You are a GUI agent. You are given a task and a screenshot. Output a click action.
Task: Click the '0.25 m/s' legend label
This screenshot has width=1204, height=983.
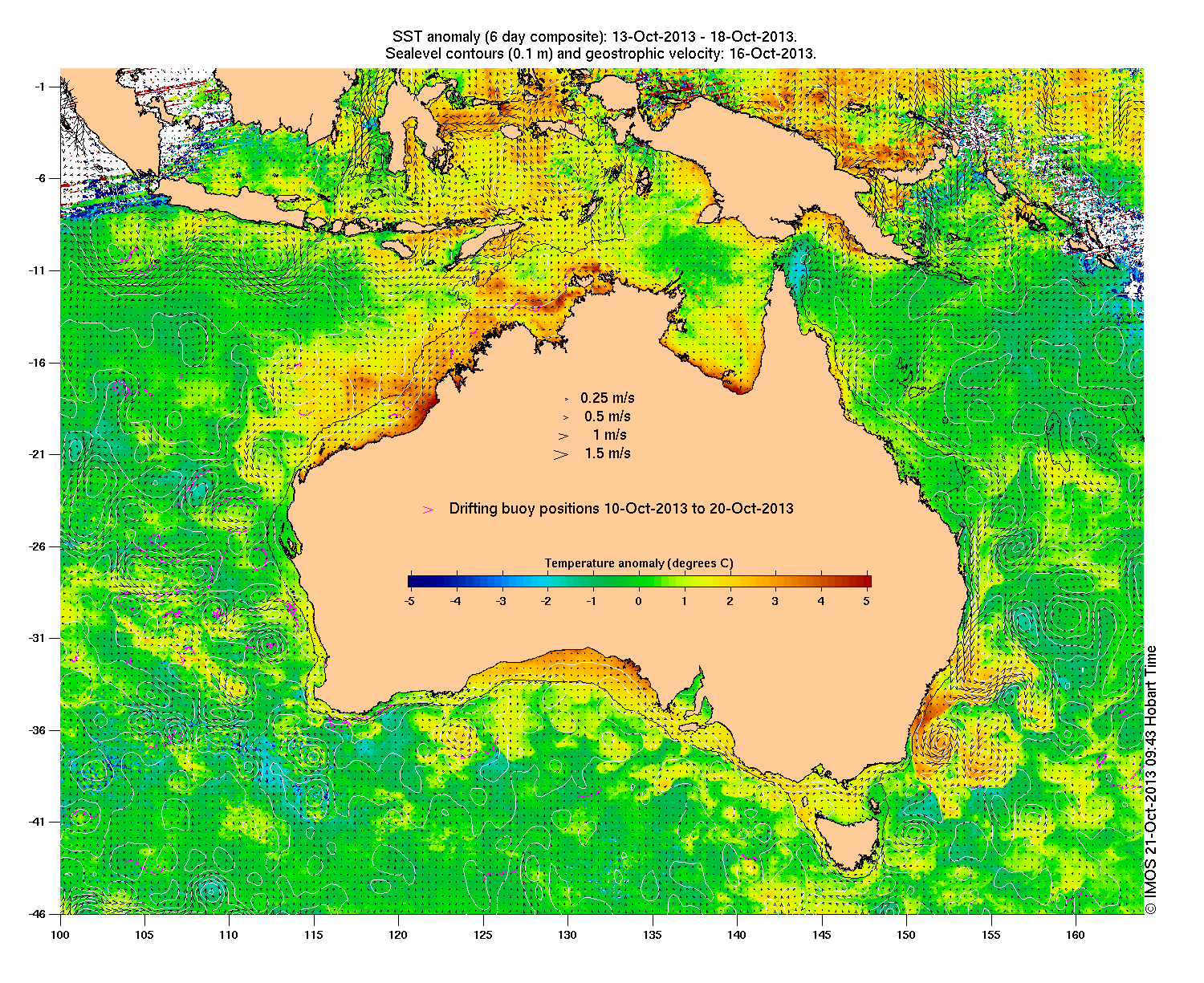[608, 398]
